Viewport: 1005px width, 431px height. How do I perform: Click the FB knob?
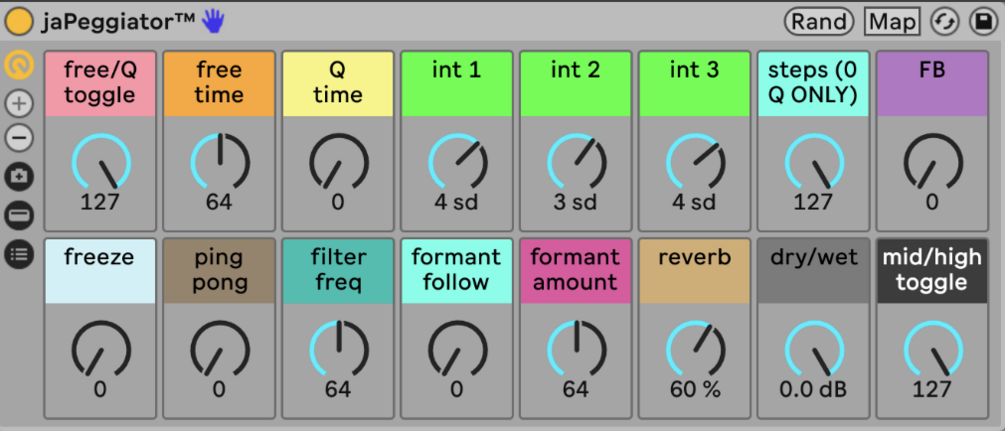pyautogui.click(x=933, y=163)
